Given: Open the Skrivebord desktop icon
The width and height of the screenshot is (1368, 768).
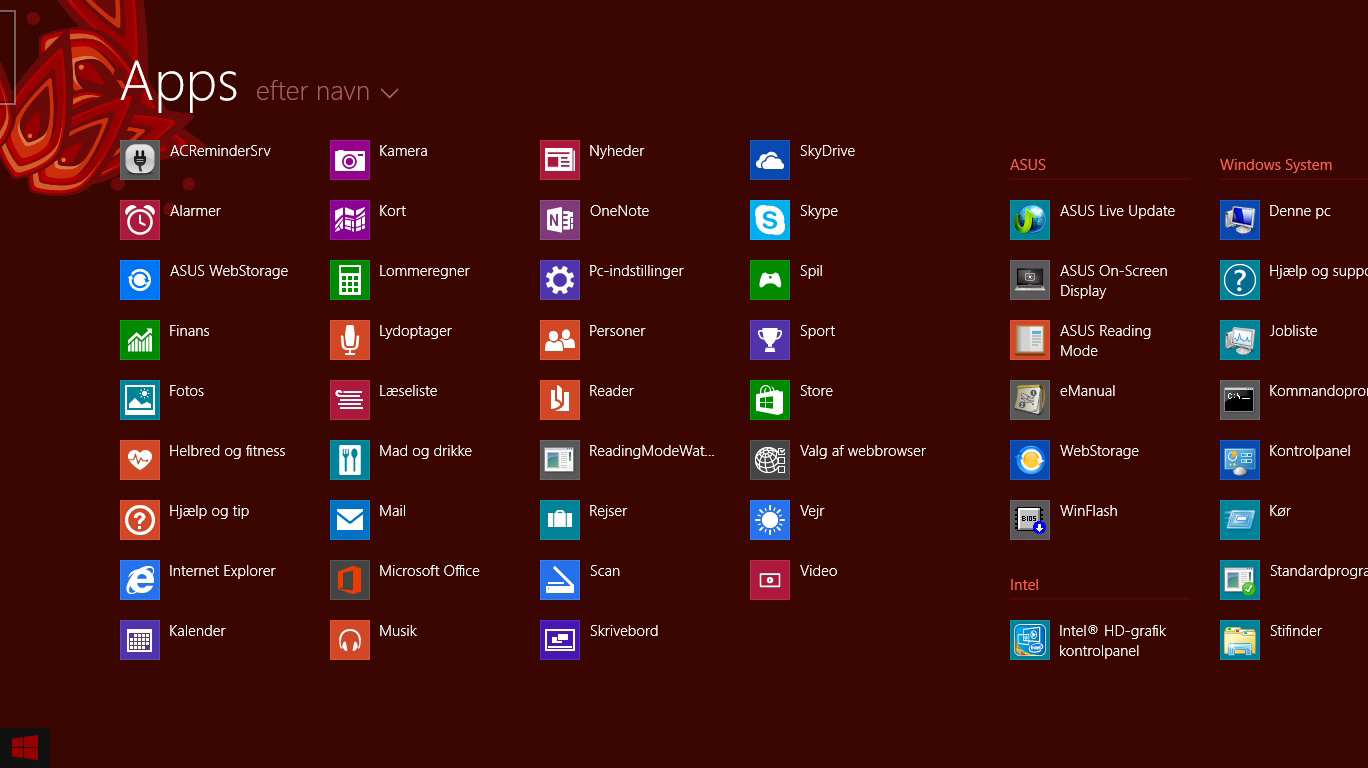Looking at the screenshot, I should pyautogui.click(x=560, y=640).
